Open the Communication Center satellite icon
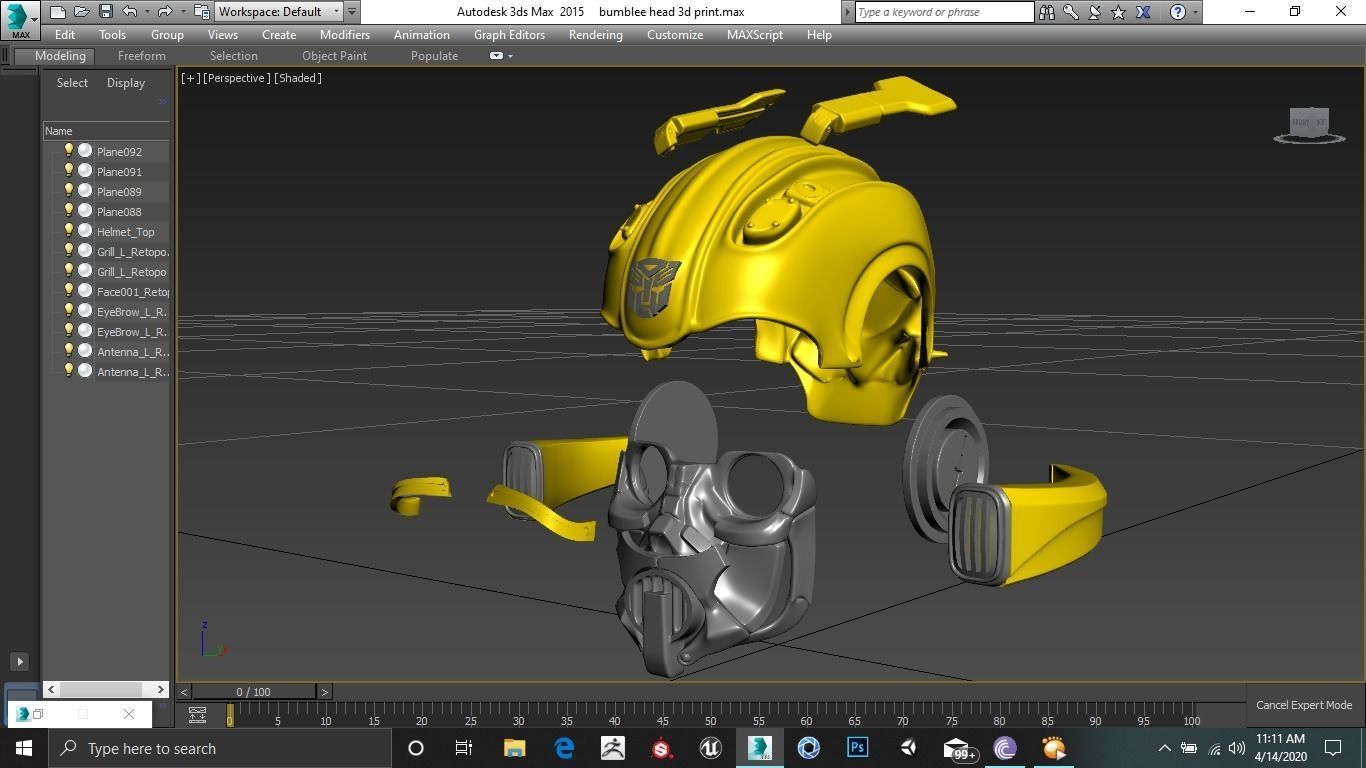The image size is (1366, 768). pyautogui.click(x=1095, y=12)
